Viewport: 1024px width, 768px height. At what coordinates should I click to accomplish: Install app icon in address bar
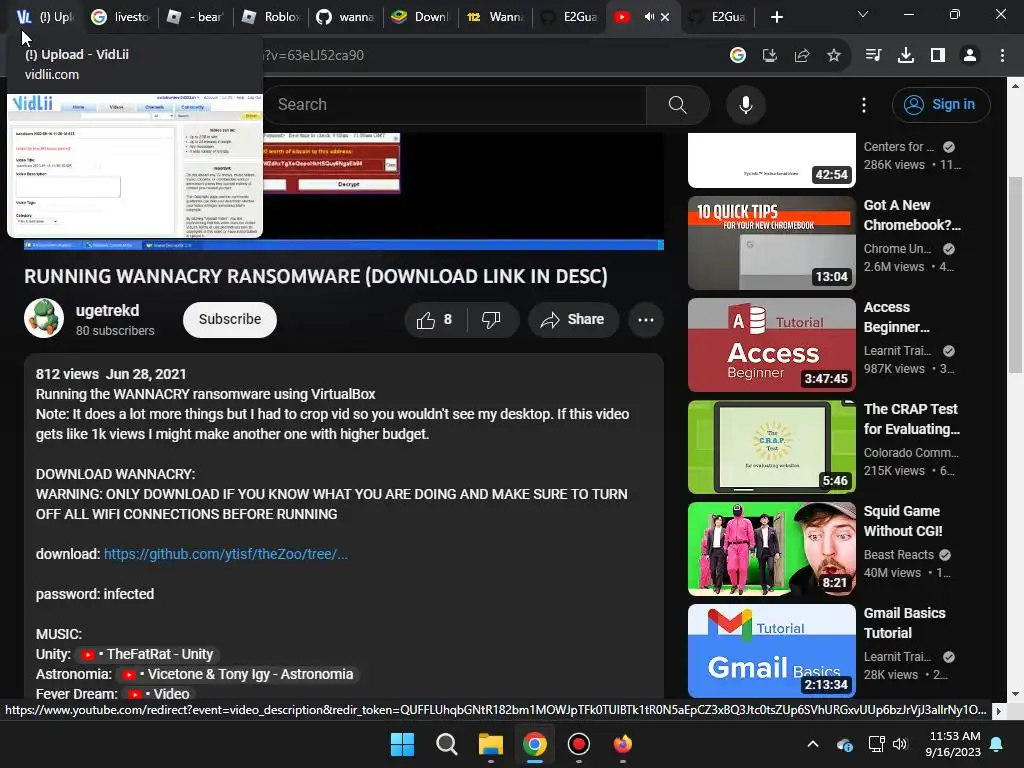pos(770,56)
